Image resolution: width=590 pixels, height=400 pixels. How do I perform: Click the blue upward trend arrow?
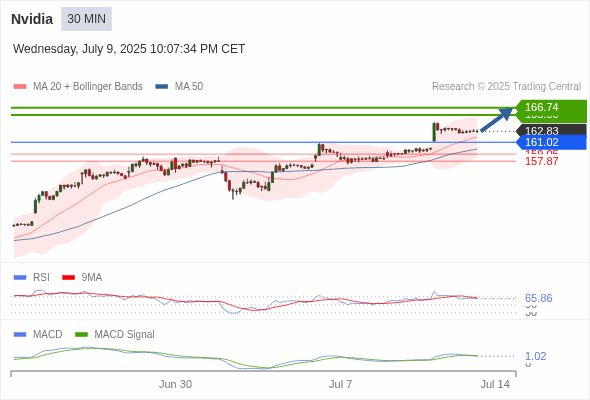coord(497,119)
